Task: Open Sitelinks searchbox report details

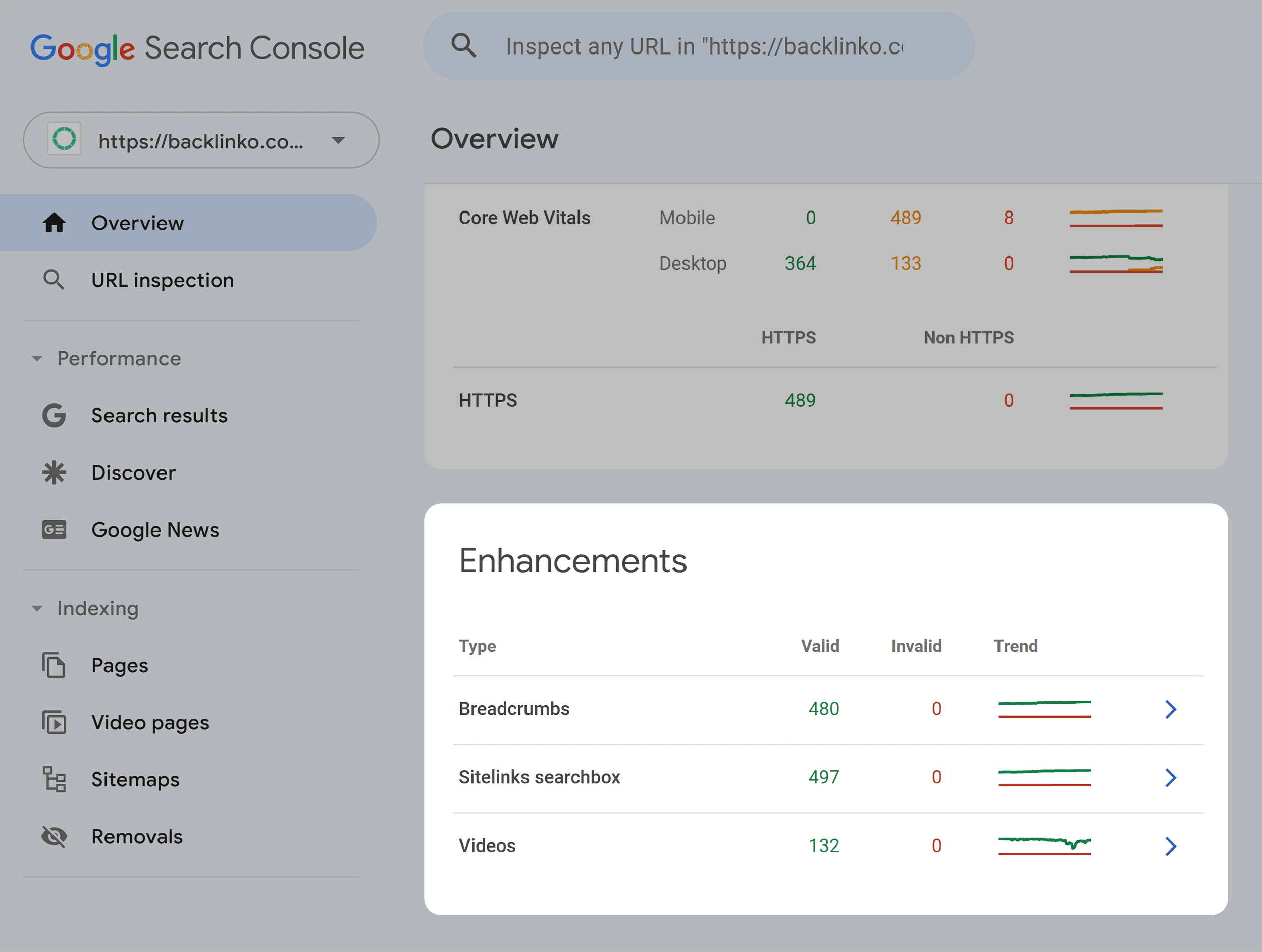Action: (1171, 777)
